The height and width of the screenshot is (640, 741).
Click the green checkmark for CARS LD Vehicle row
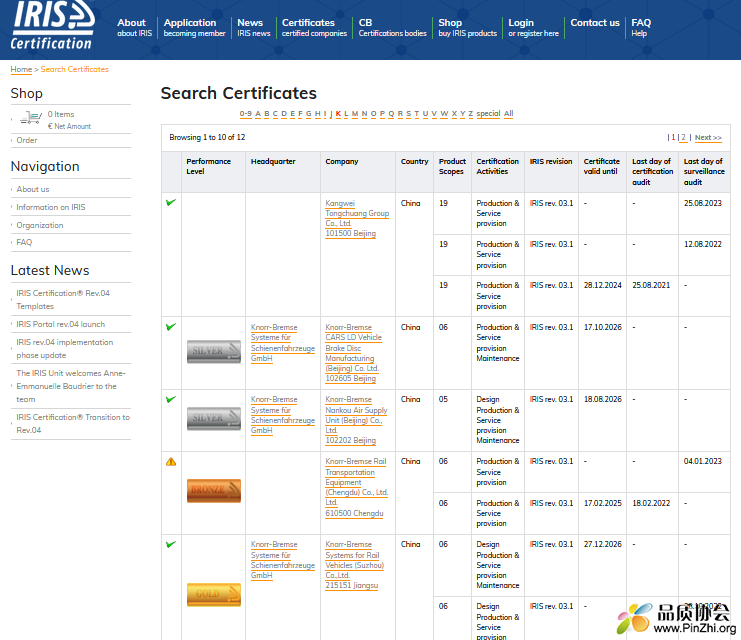[171, 327]
